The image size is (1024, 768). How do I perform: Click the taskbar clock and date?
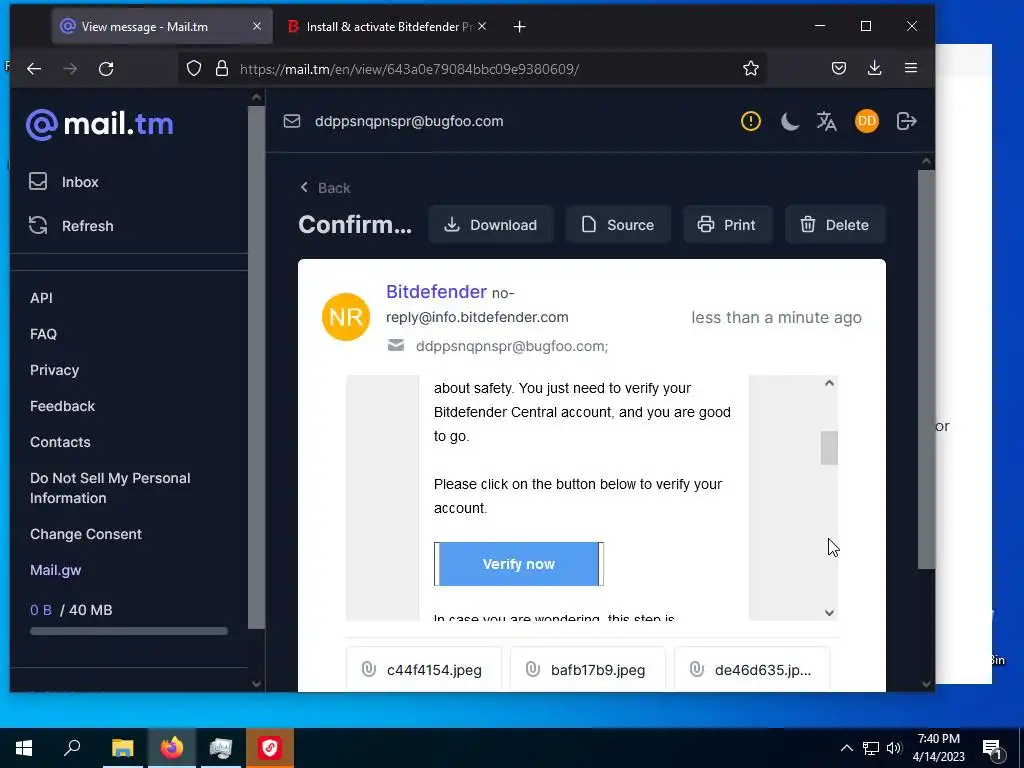[x=938, y=748]
